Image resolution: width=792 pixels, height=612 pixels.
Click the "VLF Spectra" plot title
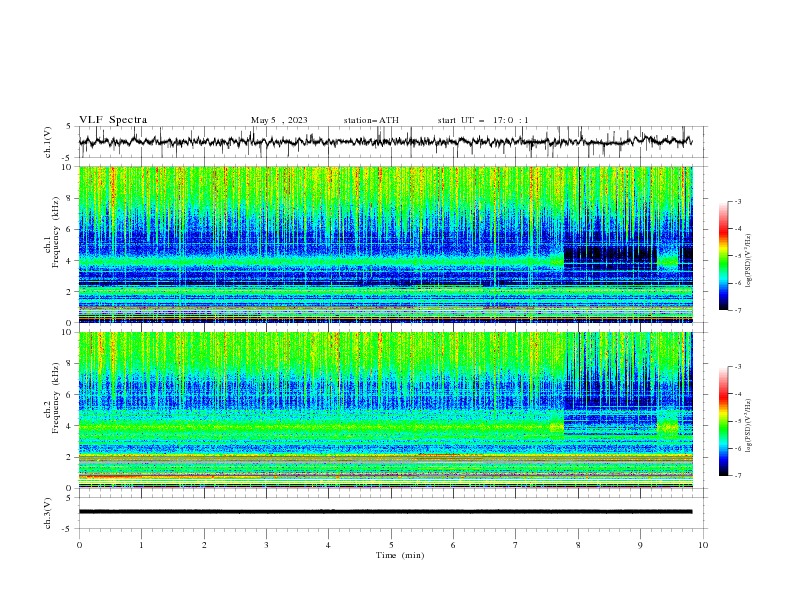(x=113, y=120)
